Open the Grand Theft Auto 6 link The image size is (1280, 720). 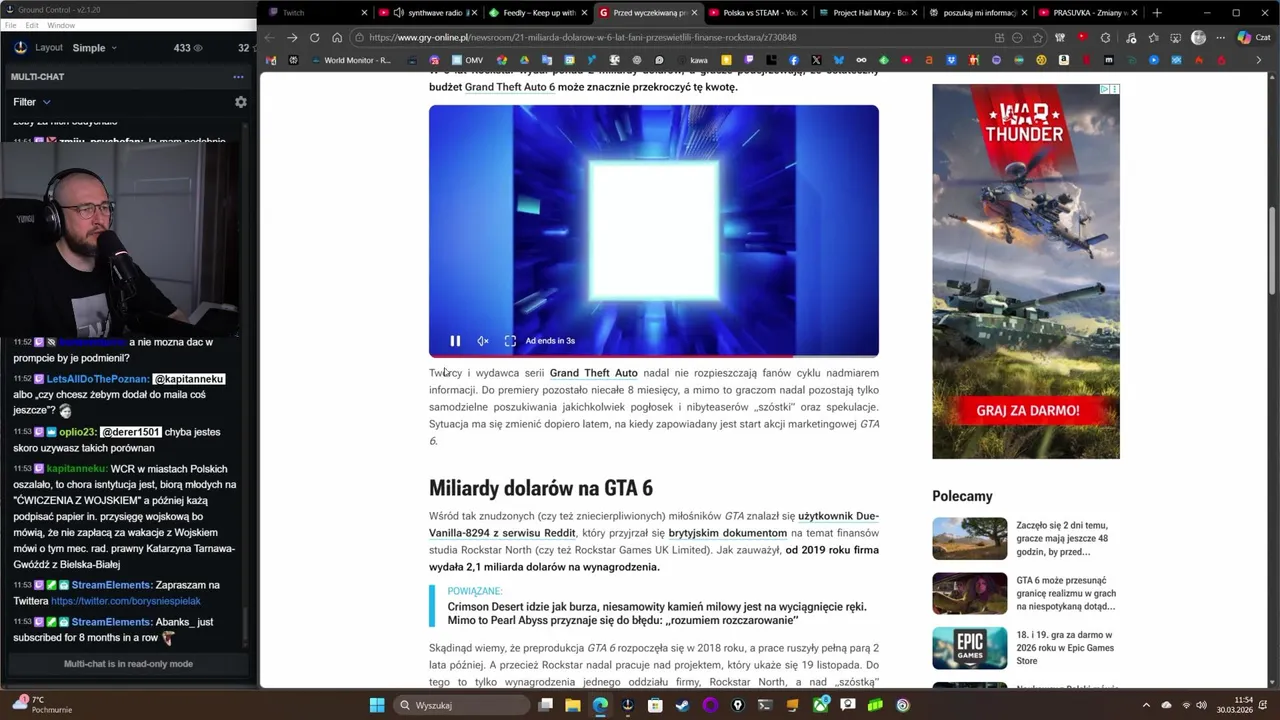(x=509, y=87)
